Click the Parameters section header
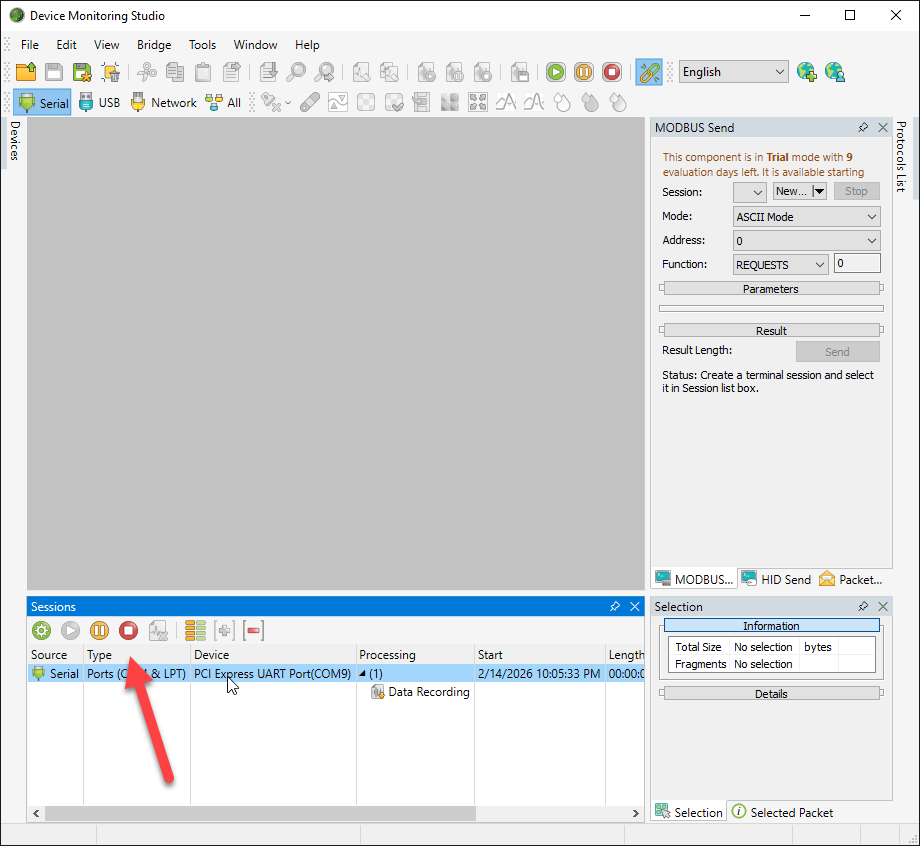 (770, 289)
